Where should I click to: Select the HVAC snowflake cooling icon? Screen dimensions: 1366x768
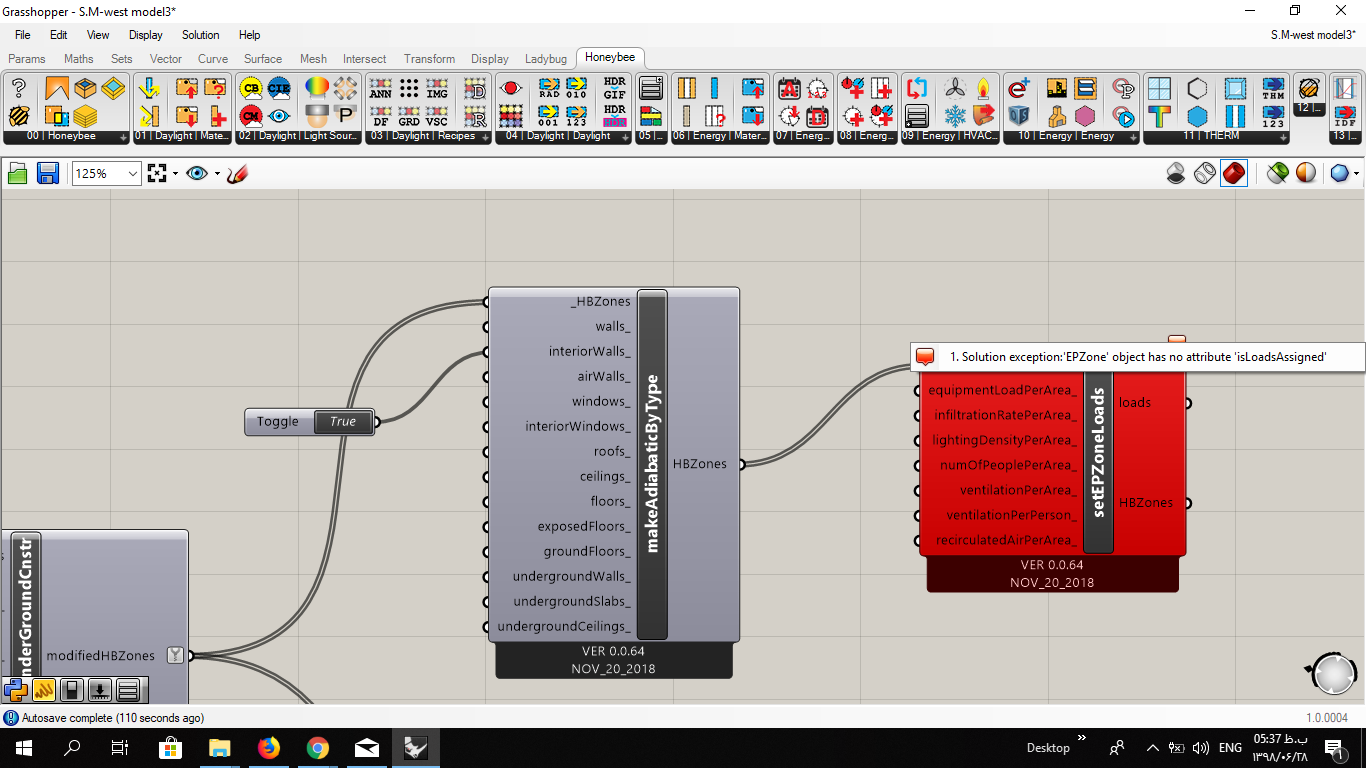coord(955,115)
